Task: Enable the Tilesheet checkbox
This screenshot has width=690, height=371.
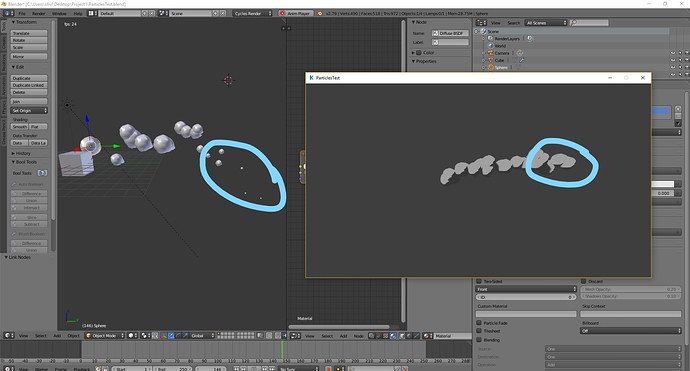Action: (479, 331)
